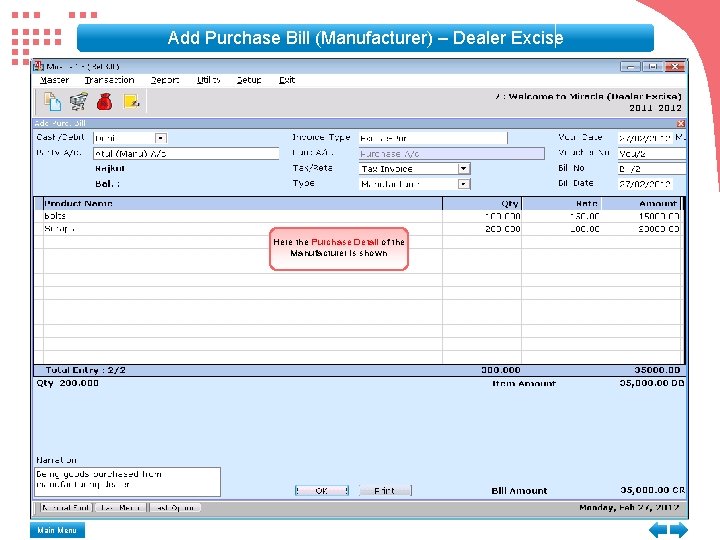Viewport: 720px width, 540px height.
Task: Minimize the Miracle application window
Action: [630, 67]
